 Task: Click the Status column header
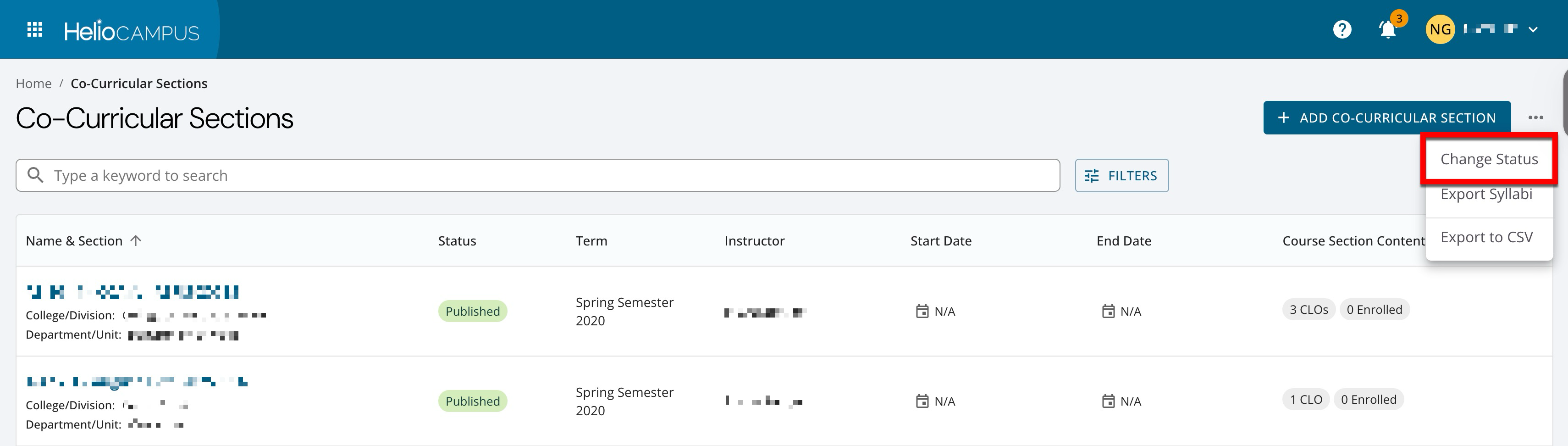(457, 241)
